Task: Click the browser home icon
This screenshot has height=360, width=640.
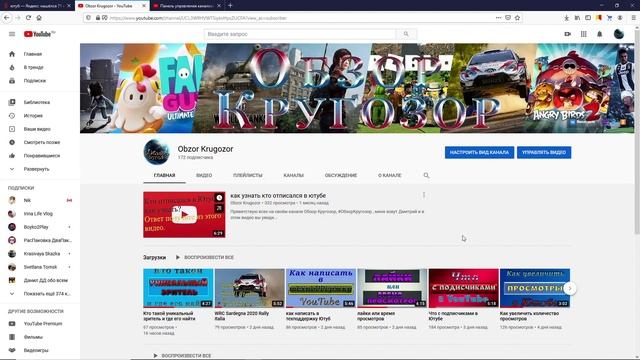Action: point(39,18)
